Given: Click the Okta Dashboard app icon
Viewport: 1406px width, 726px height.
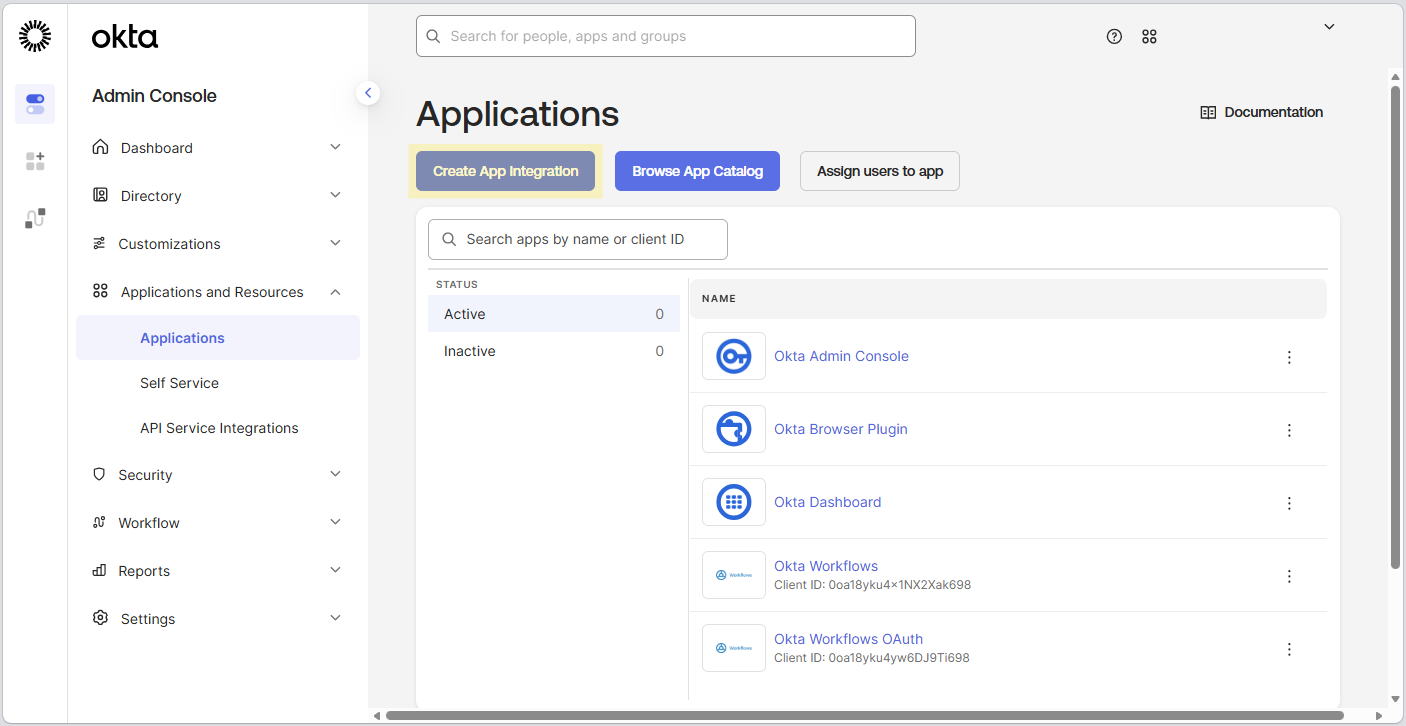Looking at the screenshot, I should pyautogui.click(x=734, y=502).
